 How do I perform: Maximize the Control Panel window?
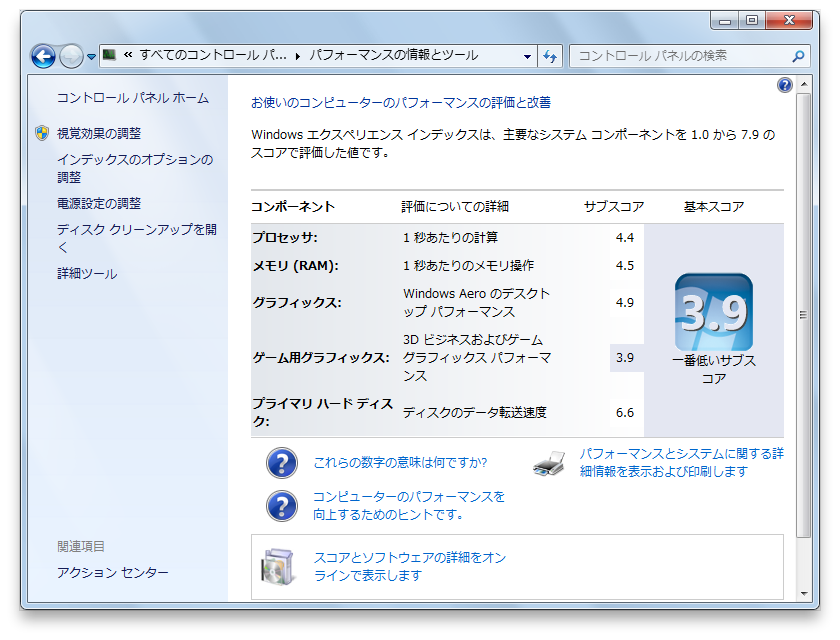point(752,20)
